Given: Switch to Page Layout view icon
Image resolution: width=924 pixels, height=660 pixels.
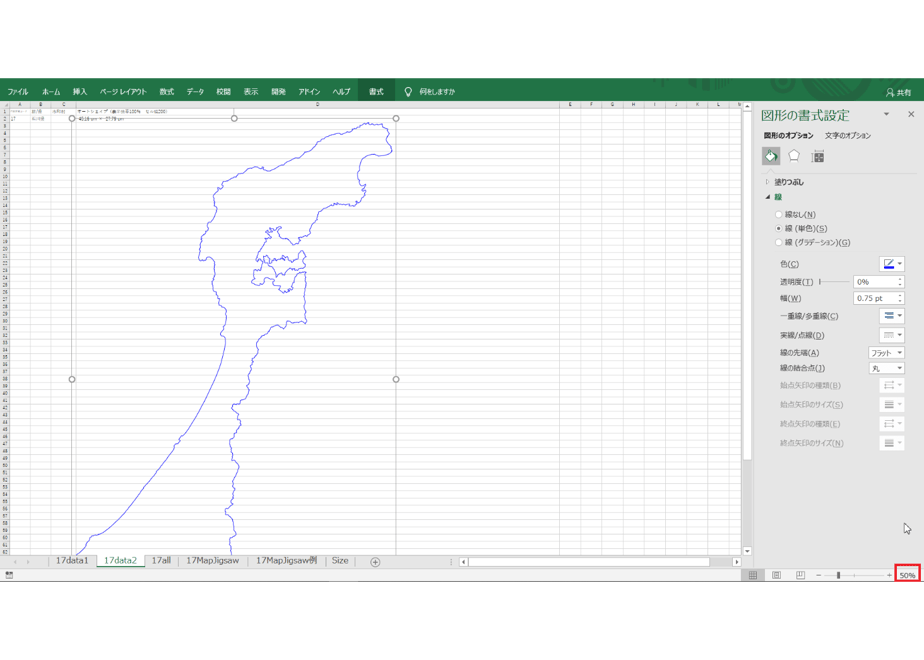Looking at the screenshot, I should tap(777, 575).
